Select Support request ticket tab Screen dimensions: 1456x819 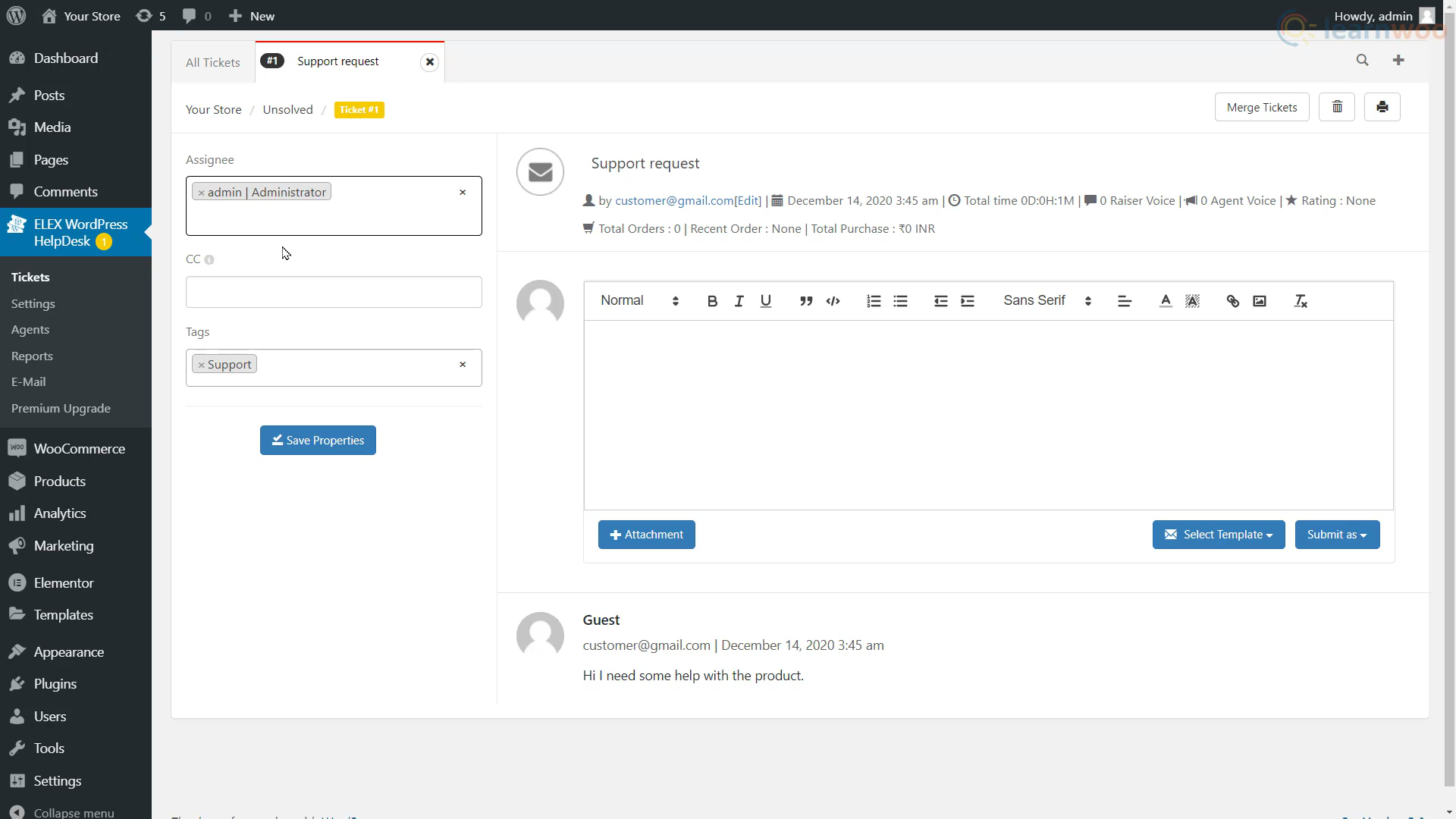tap(337, 61)
